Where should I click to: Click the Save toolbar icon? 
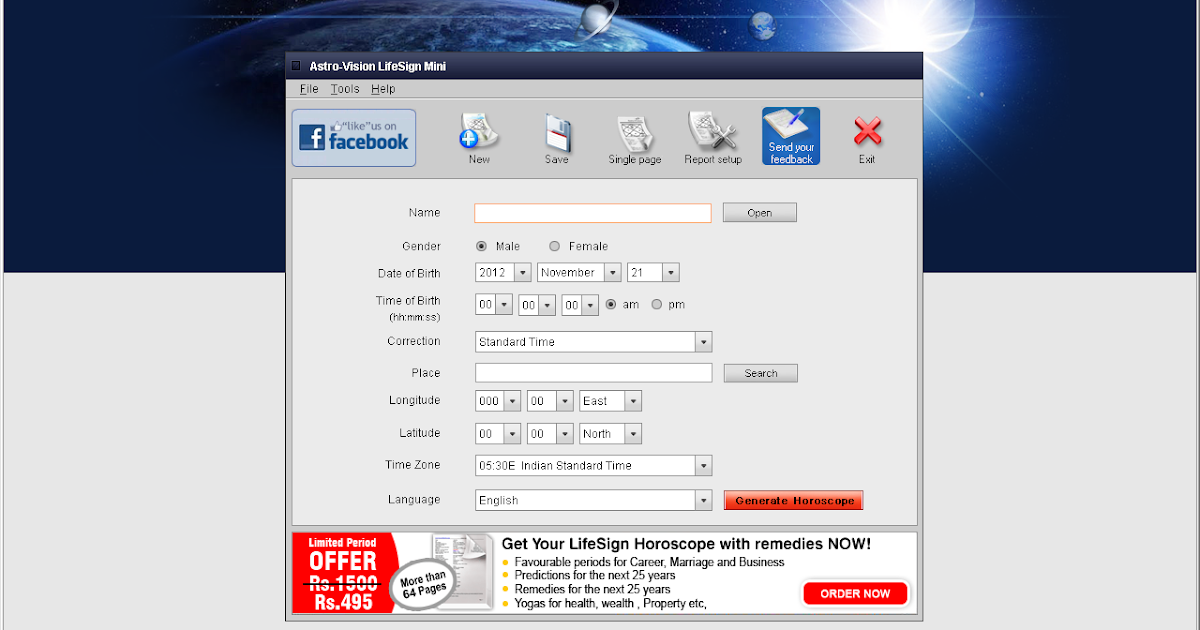[557, 138]
